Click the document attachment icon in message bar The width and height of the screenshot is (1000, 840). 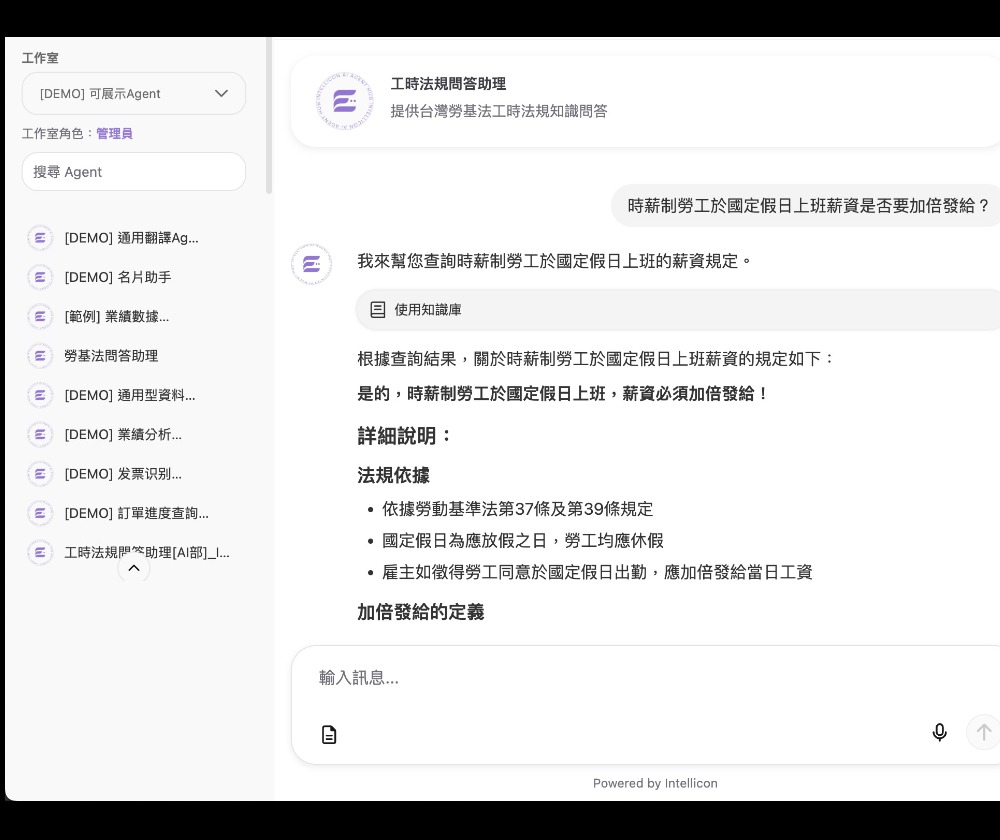pyautogui.click(x=329, y=734)
